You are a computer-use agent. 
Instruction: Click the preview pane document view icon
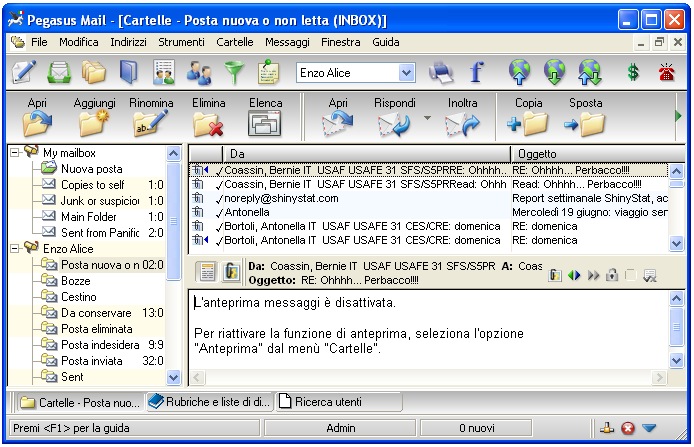207,272
